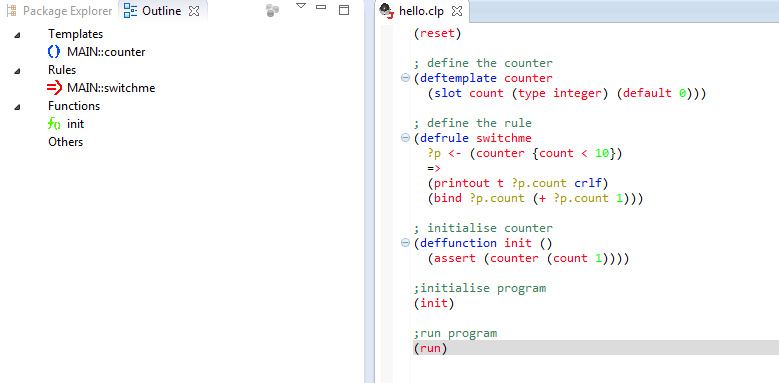Fold the deffunction init code block
The height and width of the screenshot is (383, 779).
[x=405, y=243]
